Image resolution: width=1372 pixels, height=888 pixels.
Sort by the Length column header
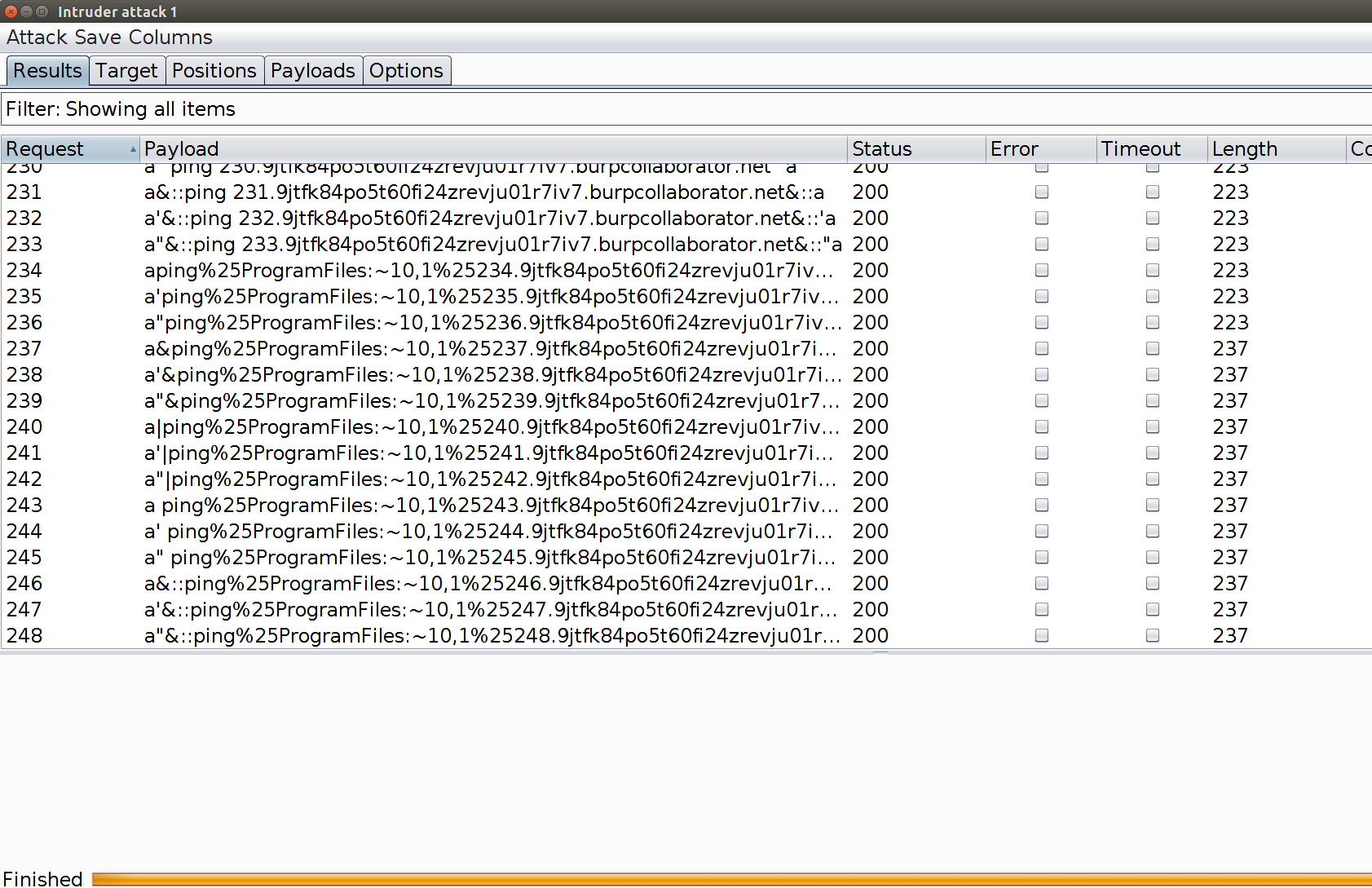tap(1277, 149)
